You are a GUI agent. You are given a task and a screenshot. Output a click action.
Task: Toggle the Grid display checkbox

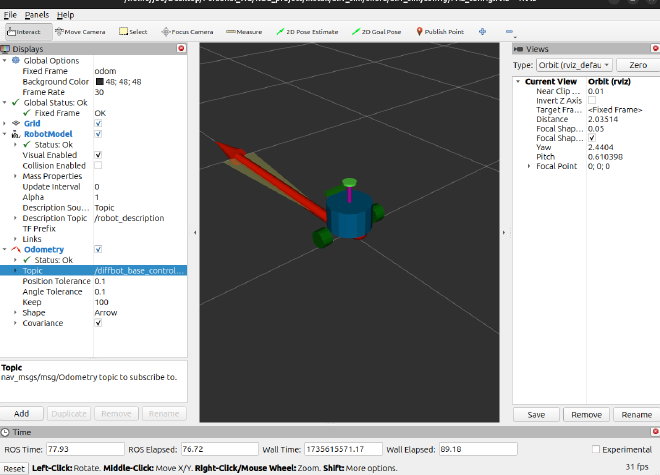click(98, 123)
